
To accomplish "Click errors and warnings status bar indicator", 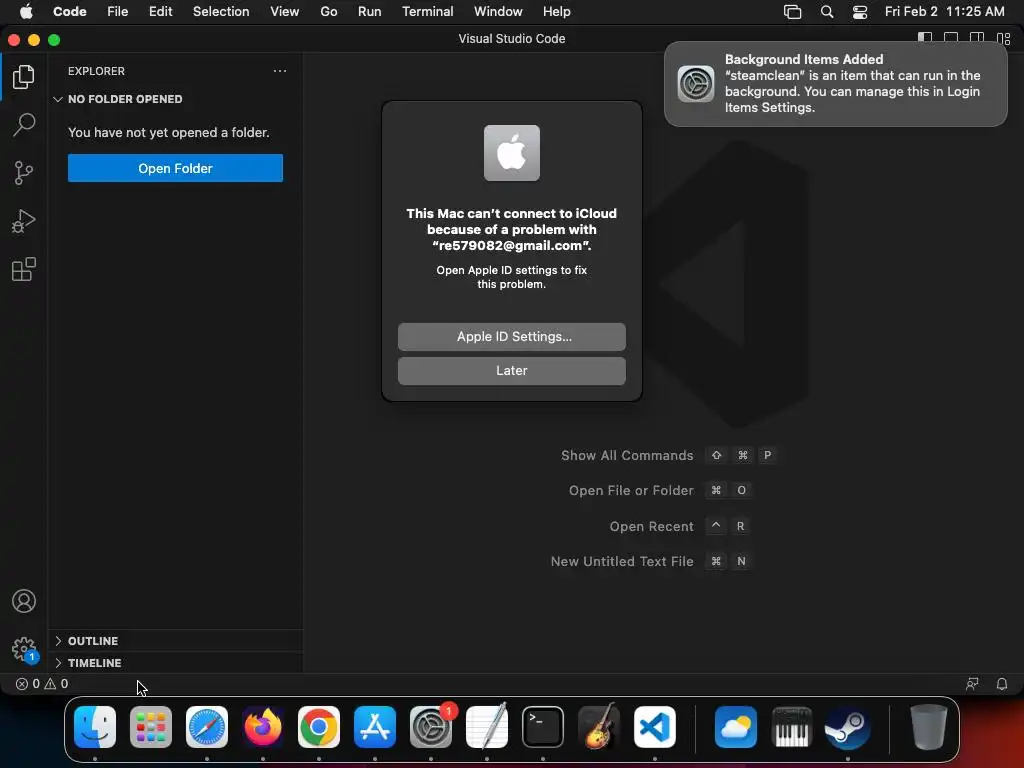I will pyautogui.click(x=42, y=684).
